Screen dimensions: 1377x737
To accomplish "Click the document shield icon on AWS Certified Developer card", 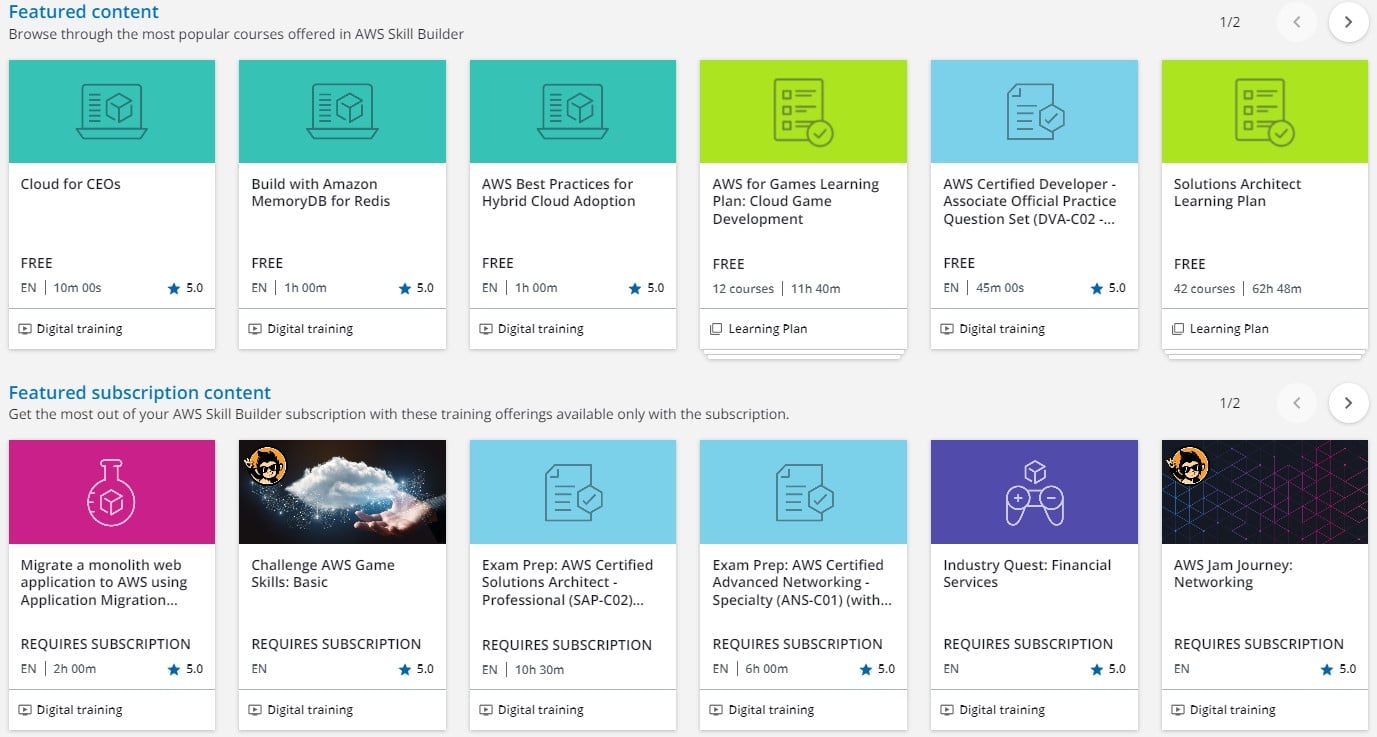I will [x=1034, y=111].
